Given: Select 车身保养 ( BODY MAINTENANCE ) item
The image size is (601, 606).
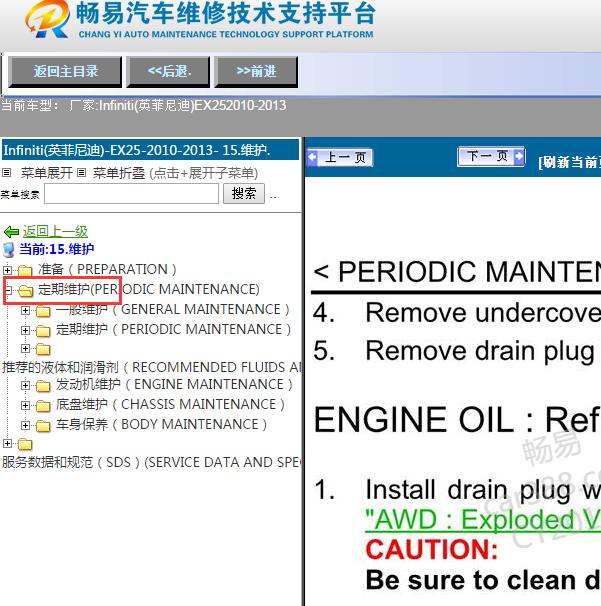Looking at the screenshot, I should (x=162, y=424).
